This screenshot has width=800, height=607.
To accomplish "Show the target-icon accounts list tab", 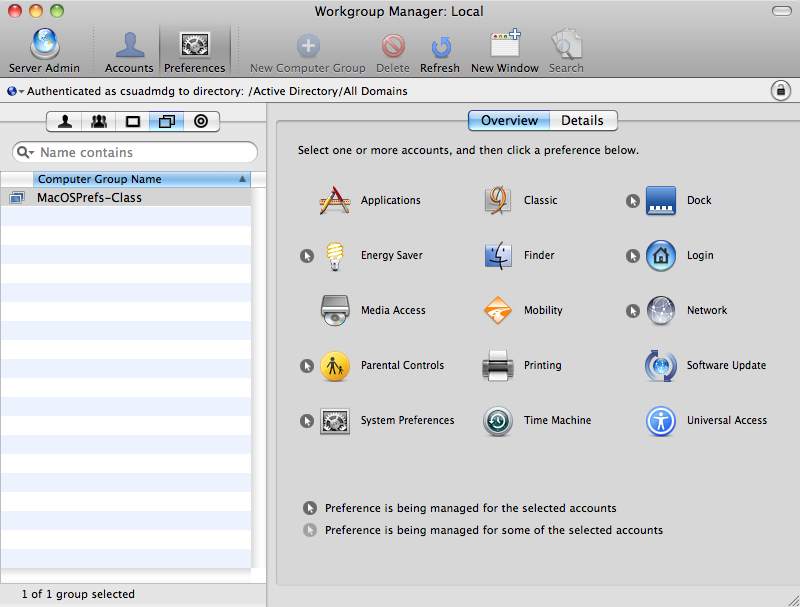I will click(201, 121).
